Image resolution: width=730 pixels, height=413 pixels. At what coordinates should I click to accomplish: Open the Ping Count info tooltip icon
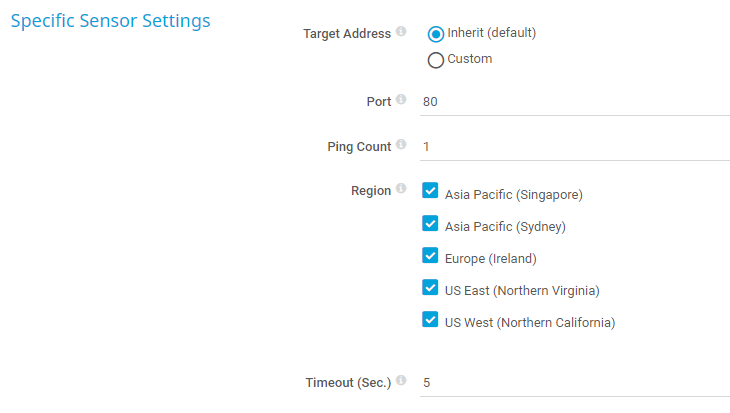[401, 145]
